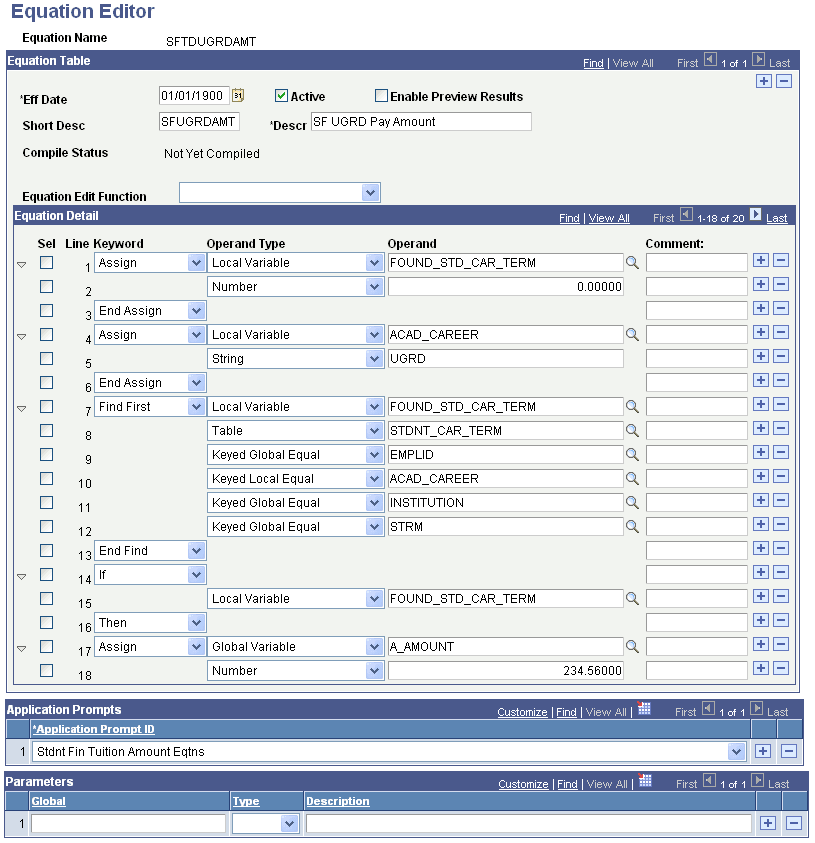Click the download-to-Excel grid icon in Application Prompts
Viewport: 815px width, 843px height.
[x=643, y=712]
